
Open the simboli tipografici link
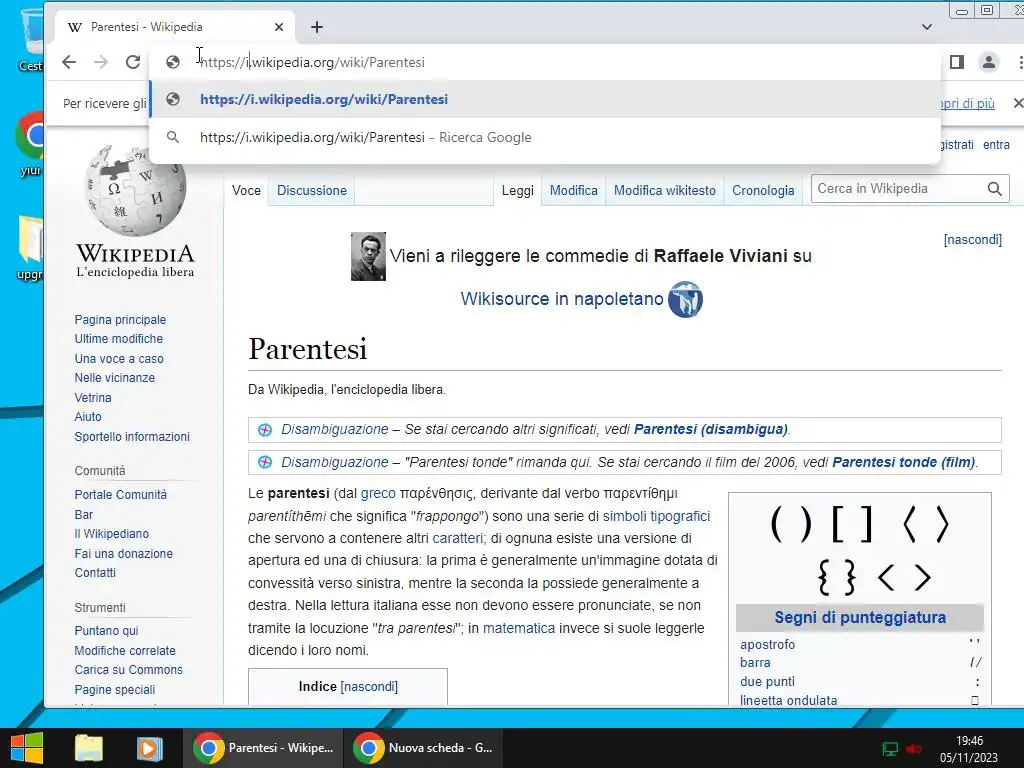coord(656,516)
